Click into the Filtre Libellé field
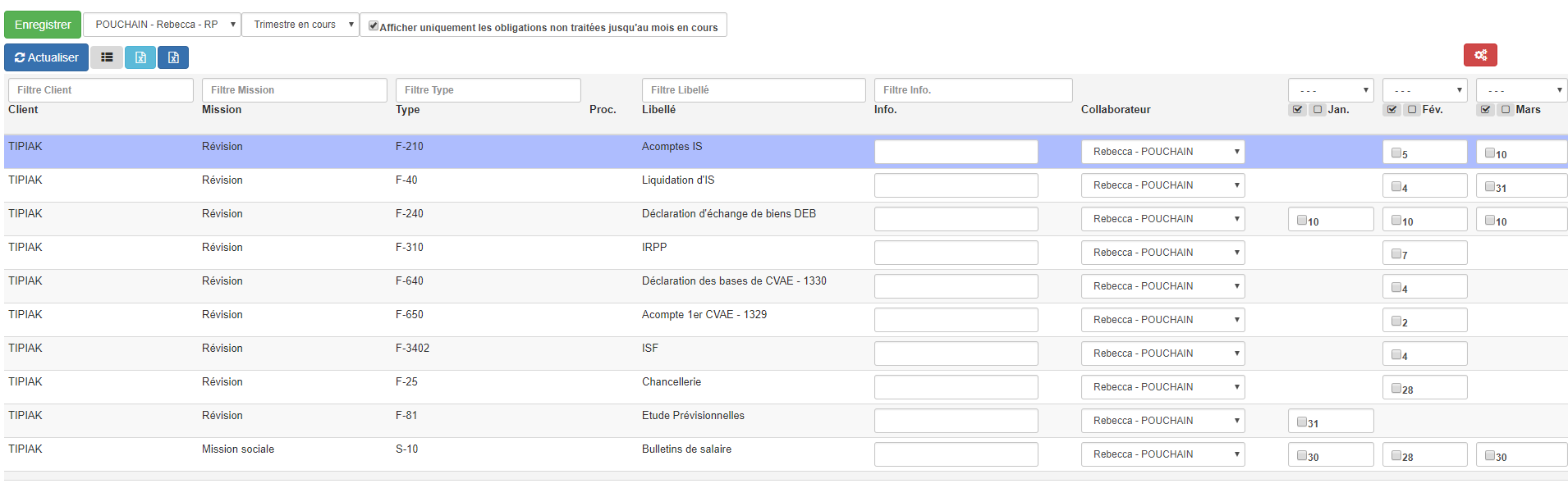 click(x=754, y=90)
